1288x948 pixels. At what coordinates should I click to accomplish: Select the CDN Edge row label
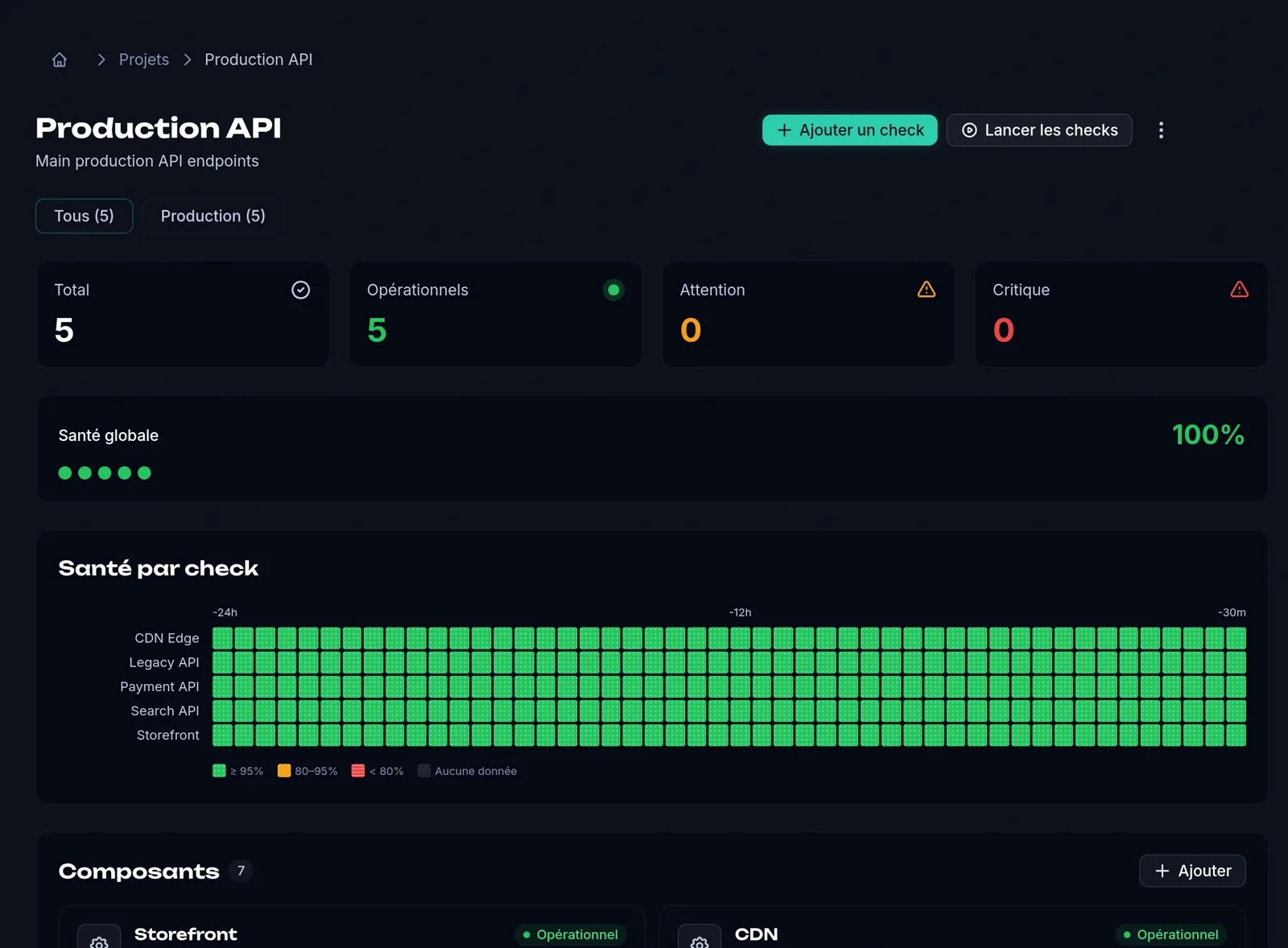click(167, 638)
